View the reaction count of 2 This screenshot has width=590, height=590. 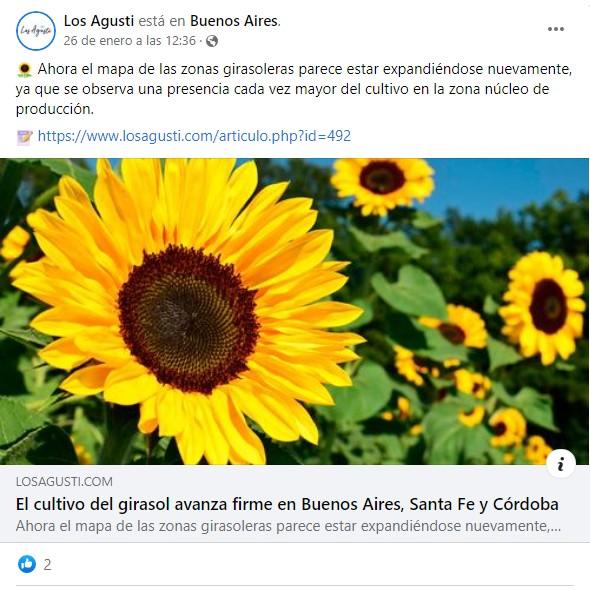pyautogui.click(x=47, y=564)
